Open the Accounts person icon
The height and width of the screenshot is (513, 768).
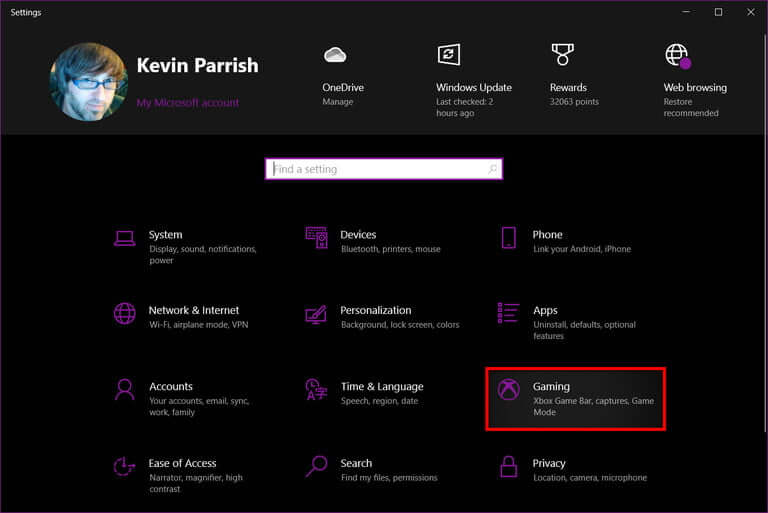[124, 390]
